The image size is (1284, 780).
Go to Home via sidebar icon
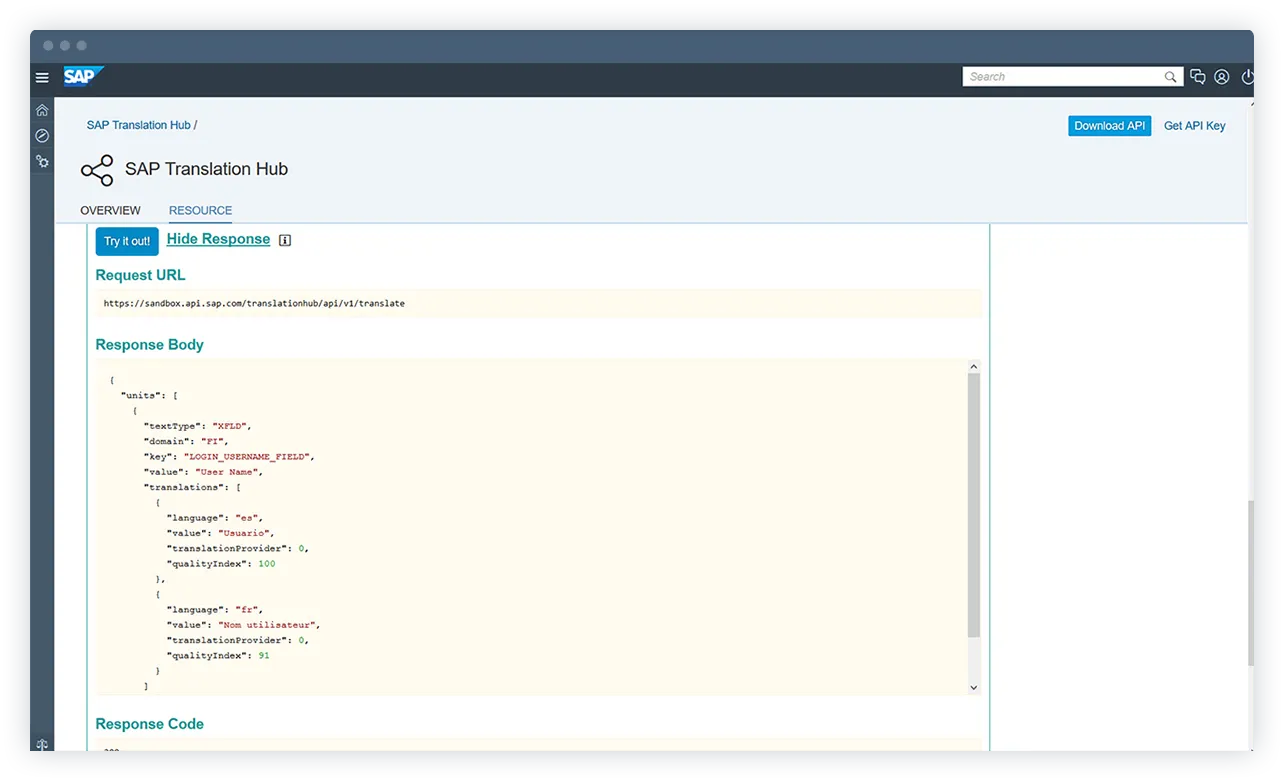coord(42,110)
